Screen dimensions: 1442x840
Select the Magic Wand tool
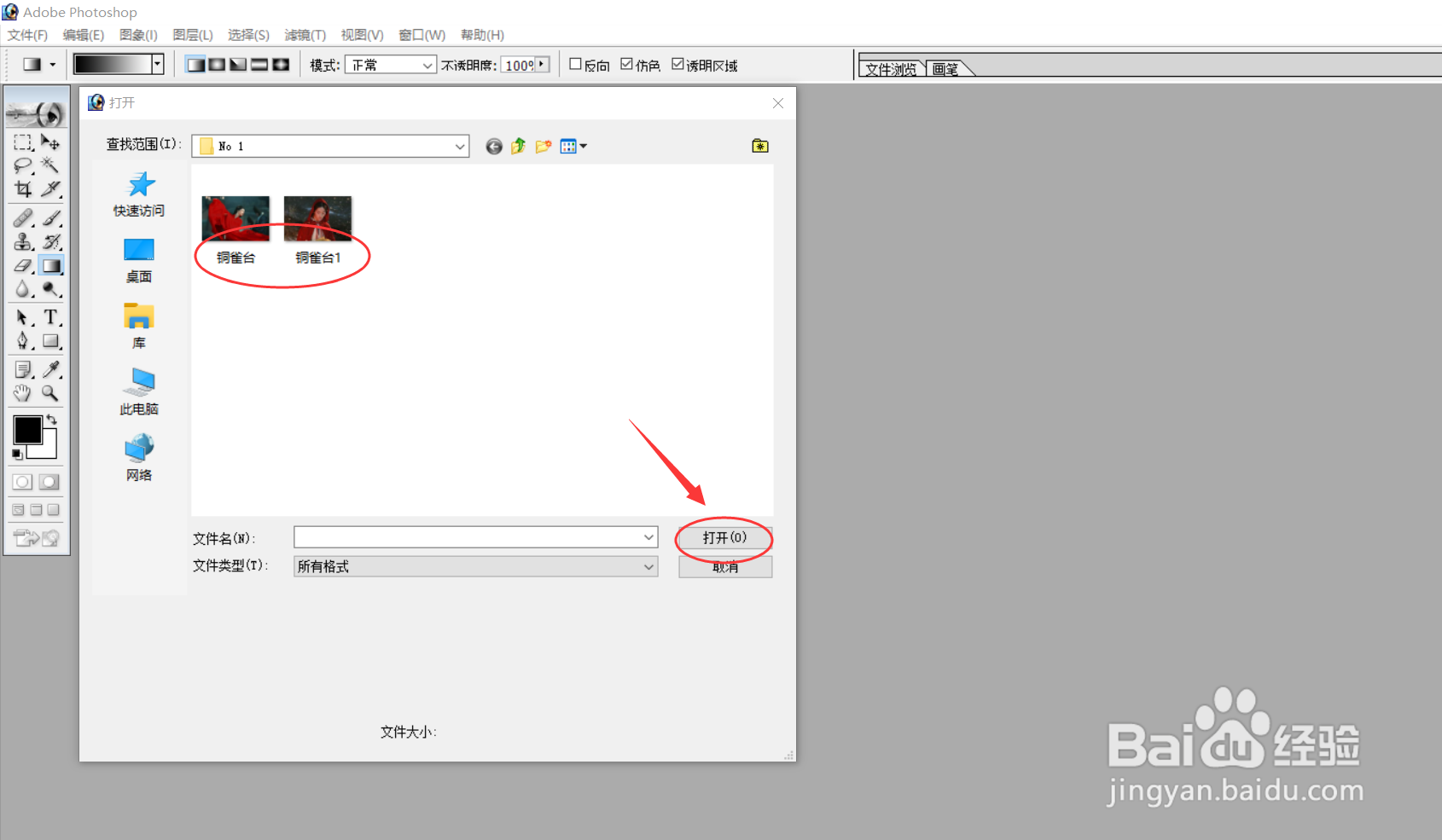(50, 165)
